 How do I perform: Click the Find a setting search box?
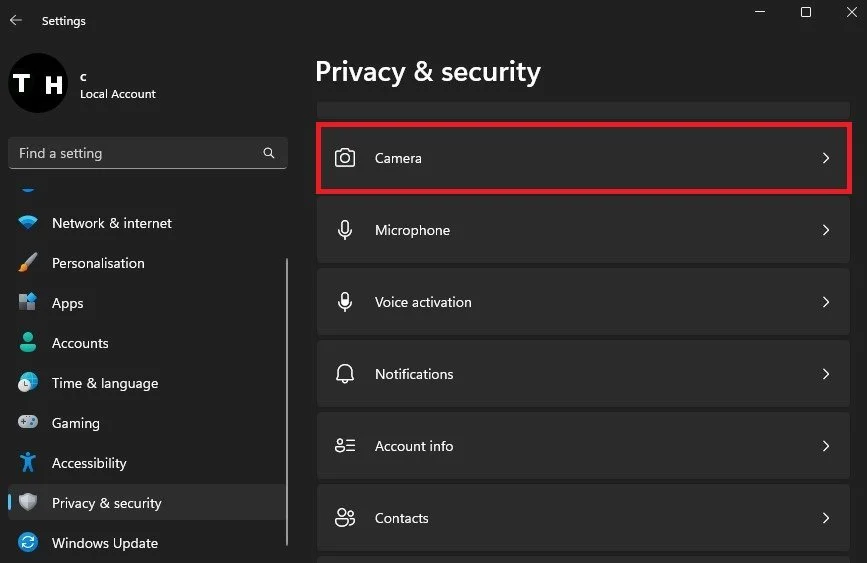148,153
